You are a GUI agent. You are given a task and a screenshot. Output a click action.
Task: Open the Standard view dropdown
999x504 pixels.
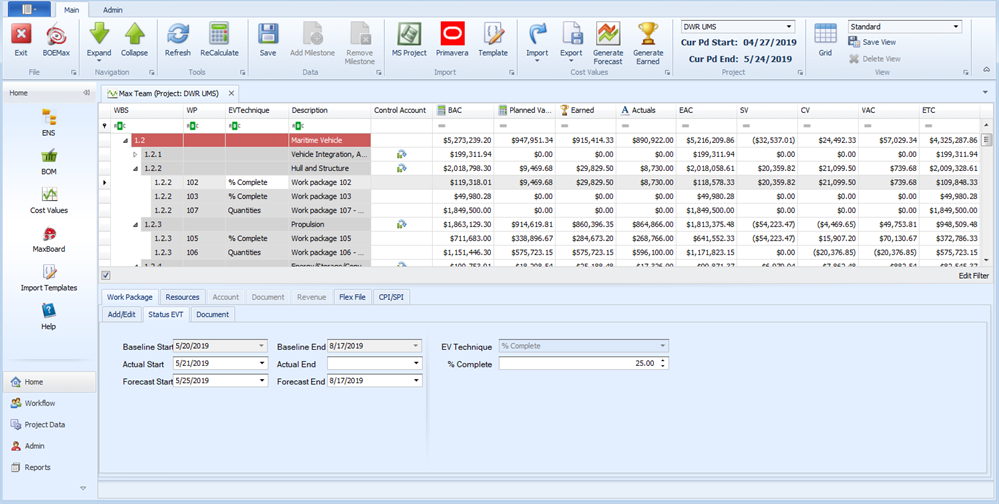coord(956,26)
